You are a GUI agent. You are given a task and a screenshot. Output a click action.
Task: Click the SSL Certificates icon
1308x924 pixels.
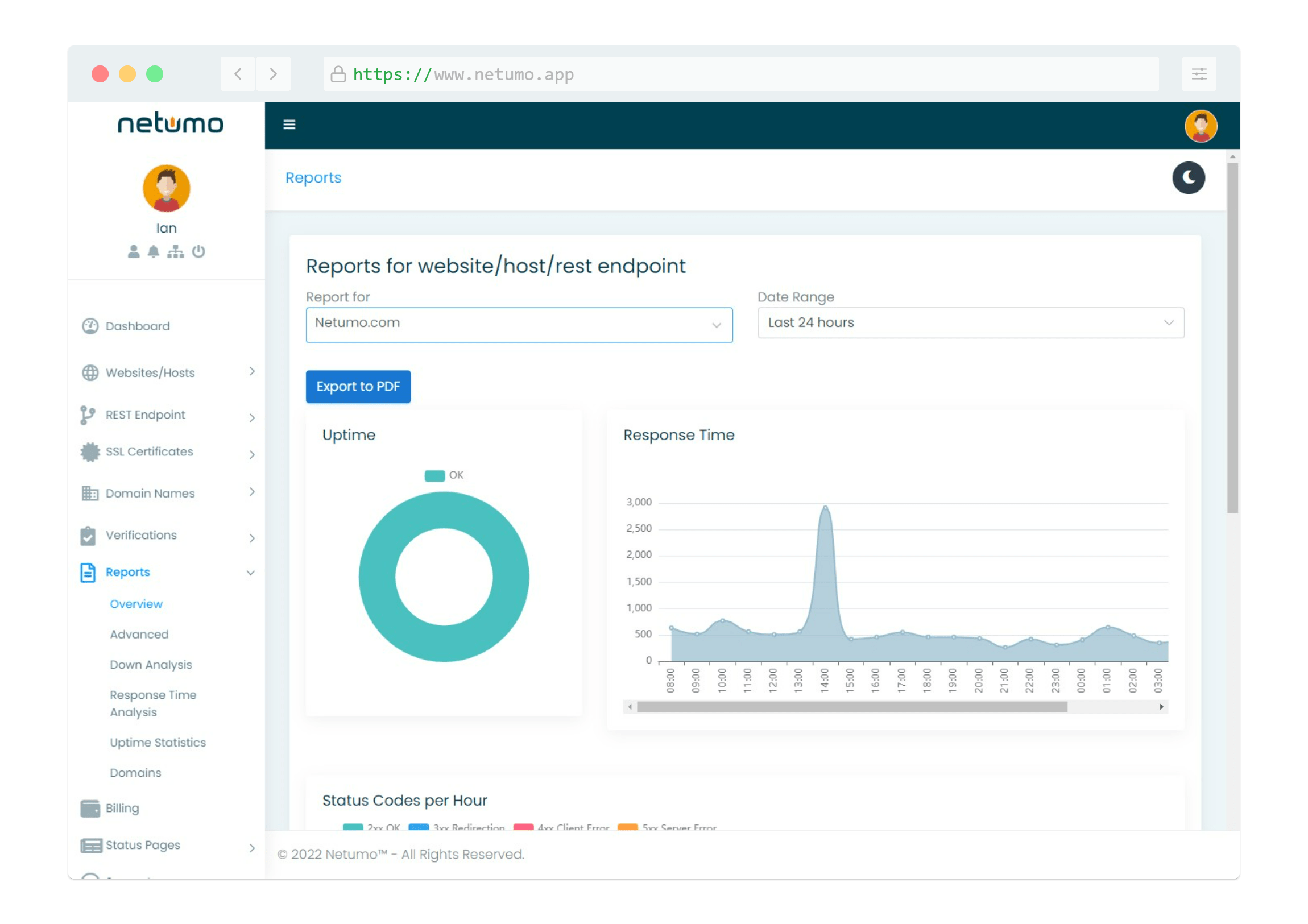coord(89,452)
